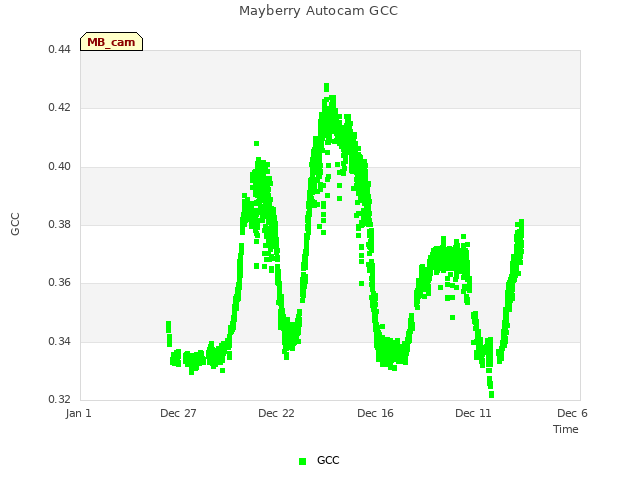
Task: Click the highest data point near 0.43
Action: pyautogui.click(x=327, y=87)
